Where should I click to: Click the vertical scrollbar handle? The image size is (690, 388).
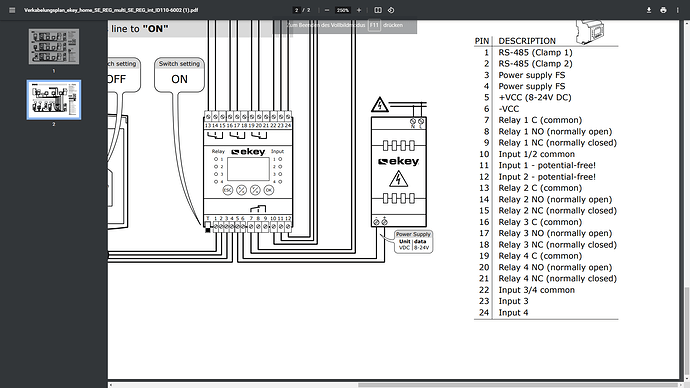coord(686,331)
